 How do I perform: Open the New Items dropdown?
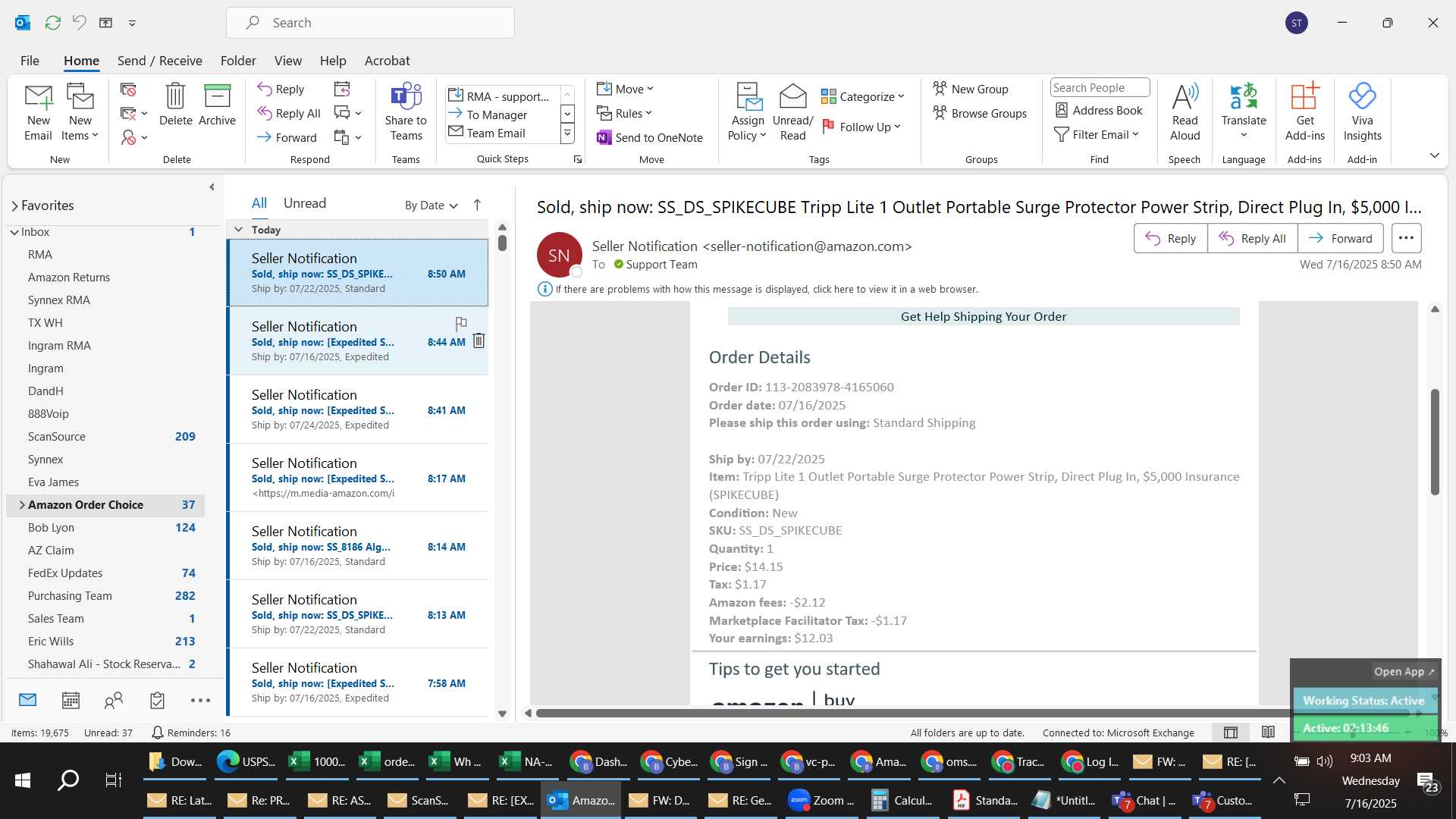point(80,113)
